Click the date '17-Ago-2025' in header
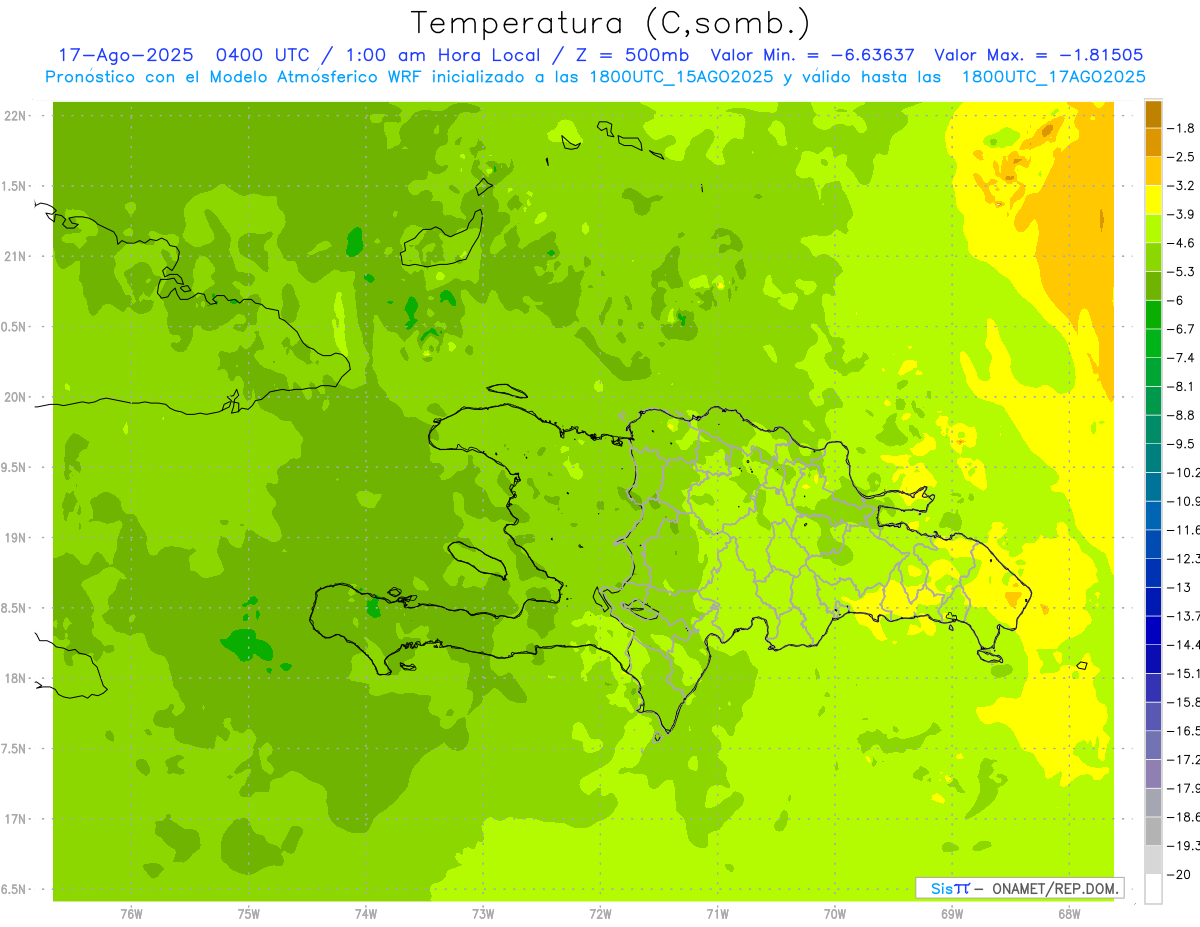The image size is (1200, 927). (125, 56)
